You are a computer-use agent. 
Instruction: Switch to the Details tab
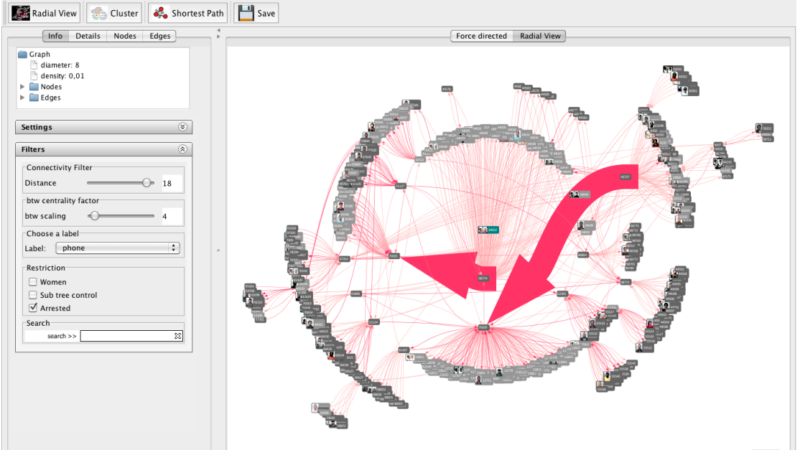click(87, 36)
